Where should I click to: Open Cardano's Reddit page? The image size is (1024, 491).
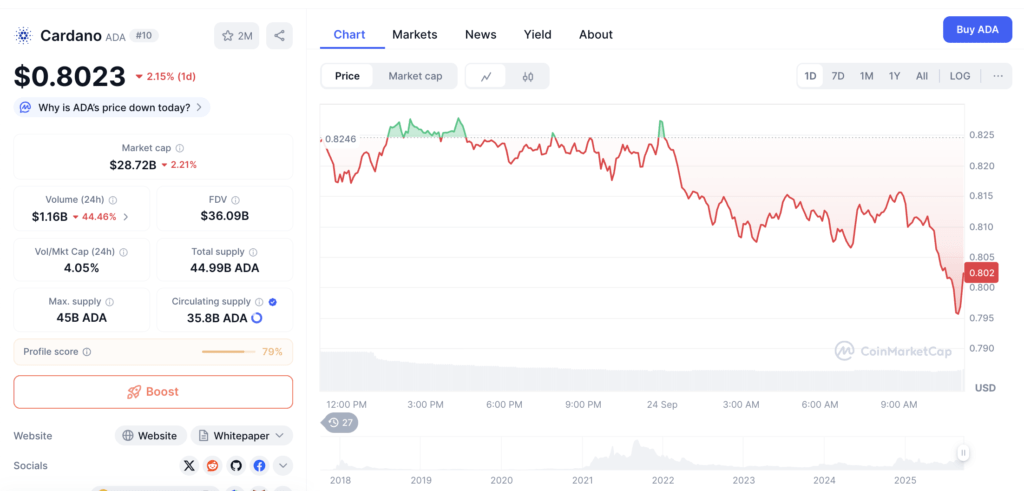213,466
